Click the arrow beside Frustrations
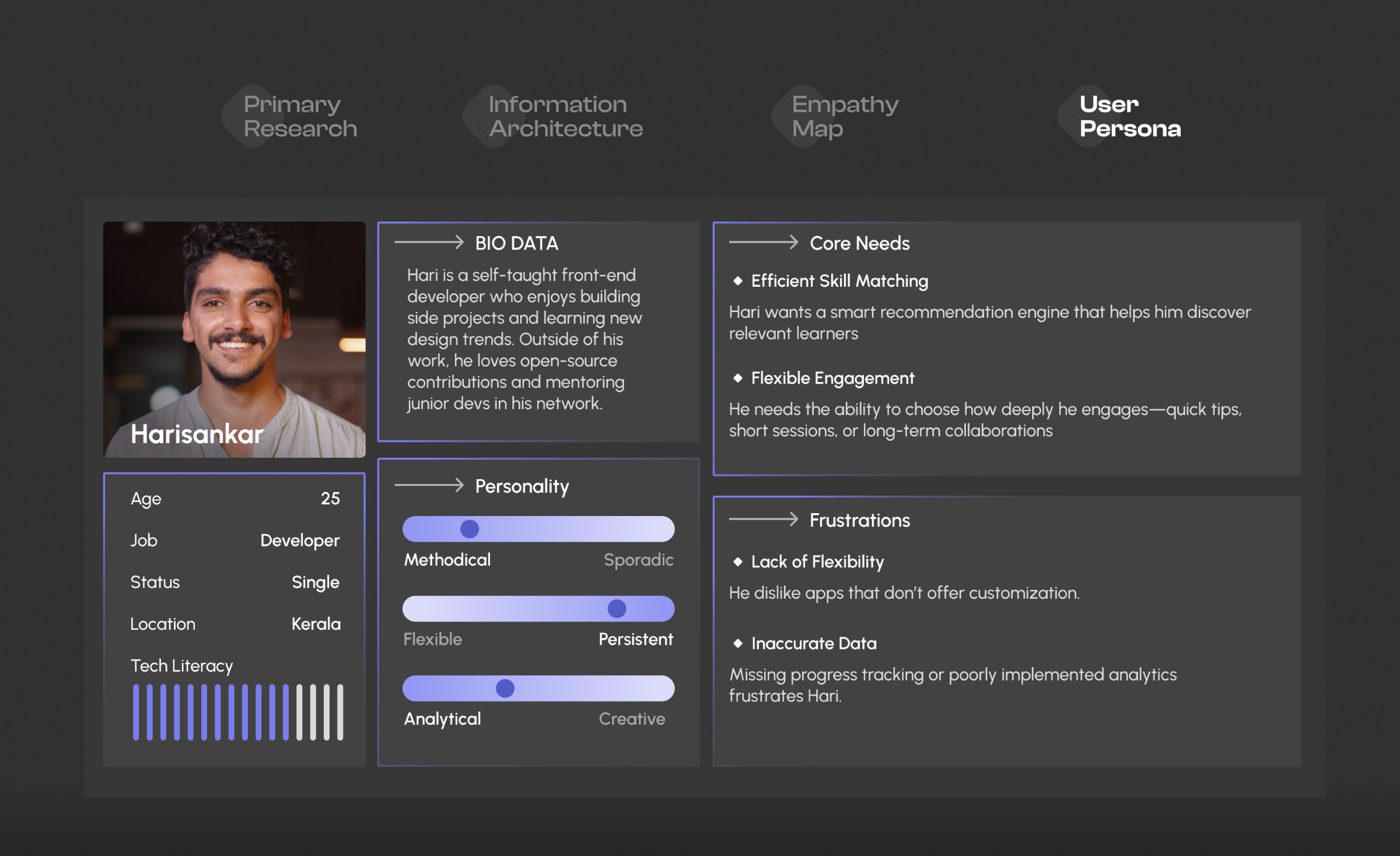Image resolution: width=1400 pixels, height=856 pixels. [x=764, y=519]
